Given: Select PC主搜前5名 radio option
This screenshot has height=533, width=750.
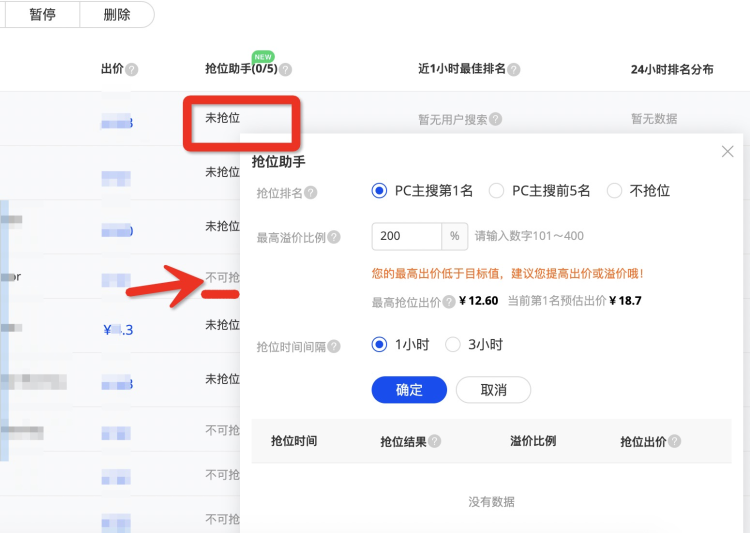Looking at the screenshot, I should (496, 191).
